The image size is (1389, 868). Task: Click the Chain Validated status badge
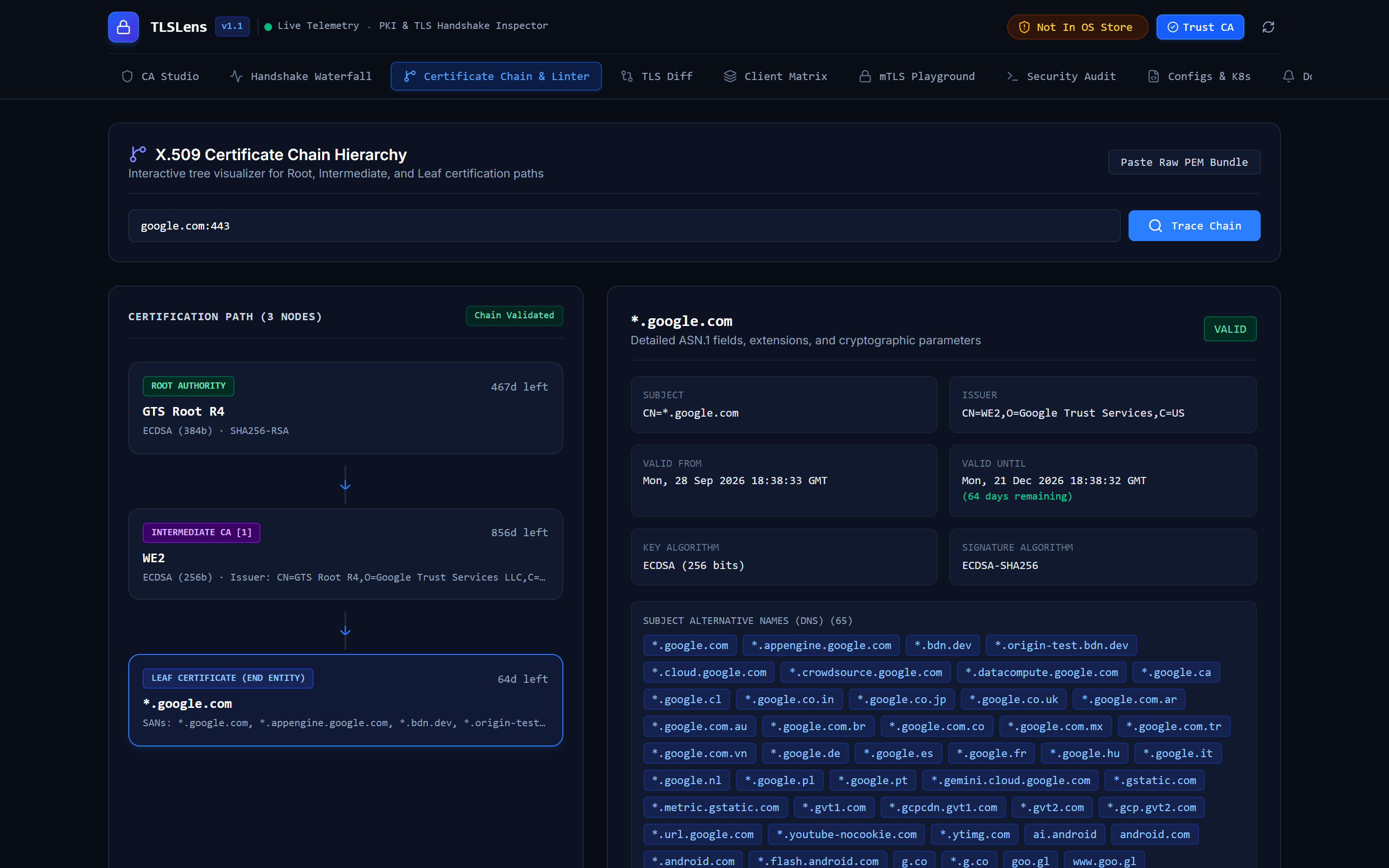[x=514, y=315]
